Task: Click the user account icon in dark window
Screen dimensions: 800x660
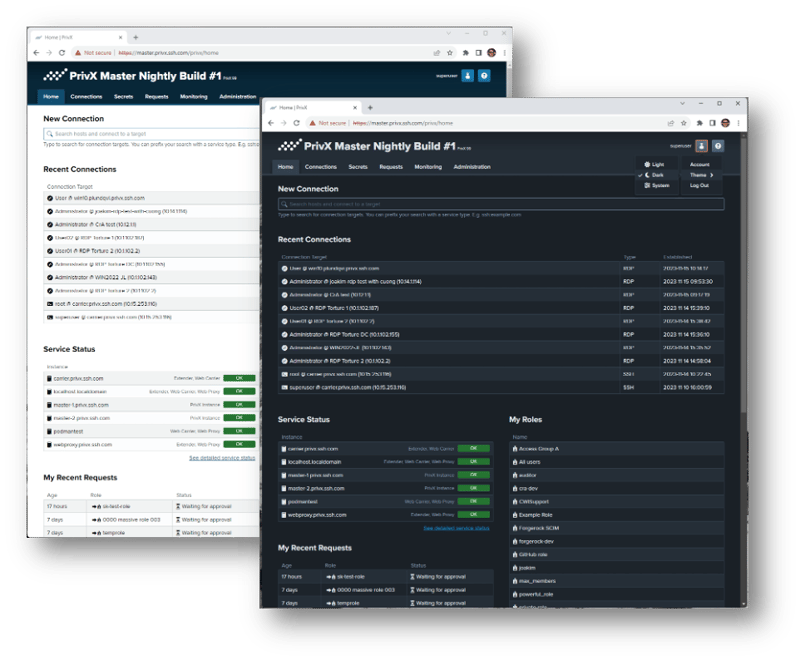Action: (702, 146)
